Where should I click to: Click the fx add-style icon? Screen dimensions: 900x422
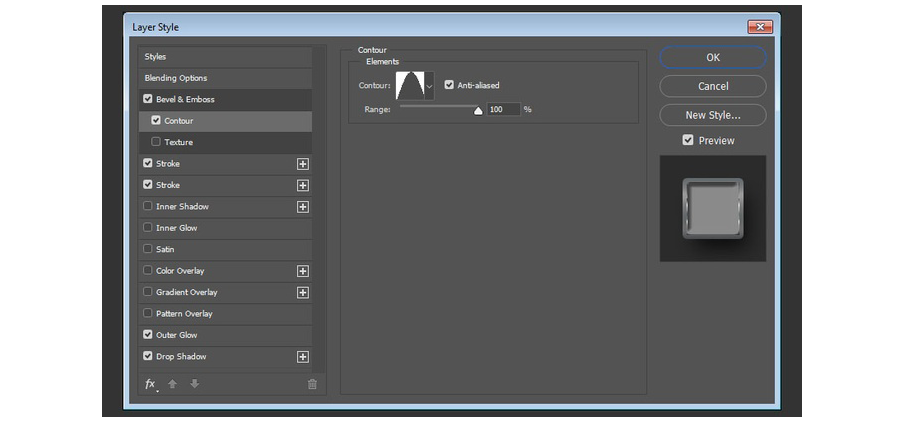[151, 384]
